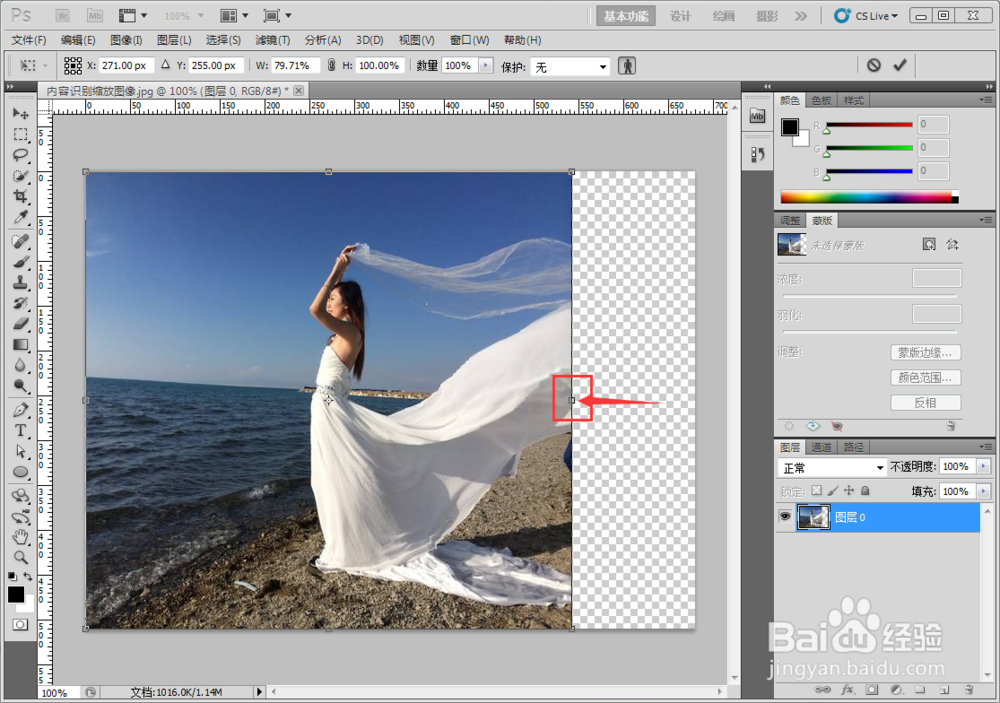1000x703 pixels.
Task: Select the Dodge tool
Action: click(20, 386)
